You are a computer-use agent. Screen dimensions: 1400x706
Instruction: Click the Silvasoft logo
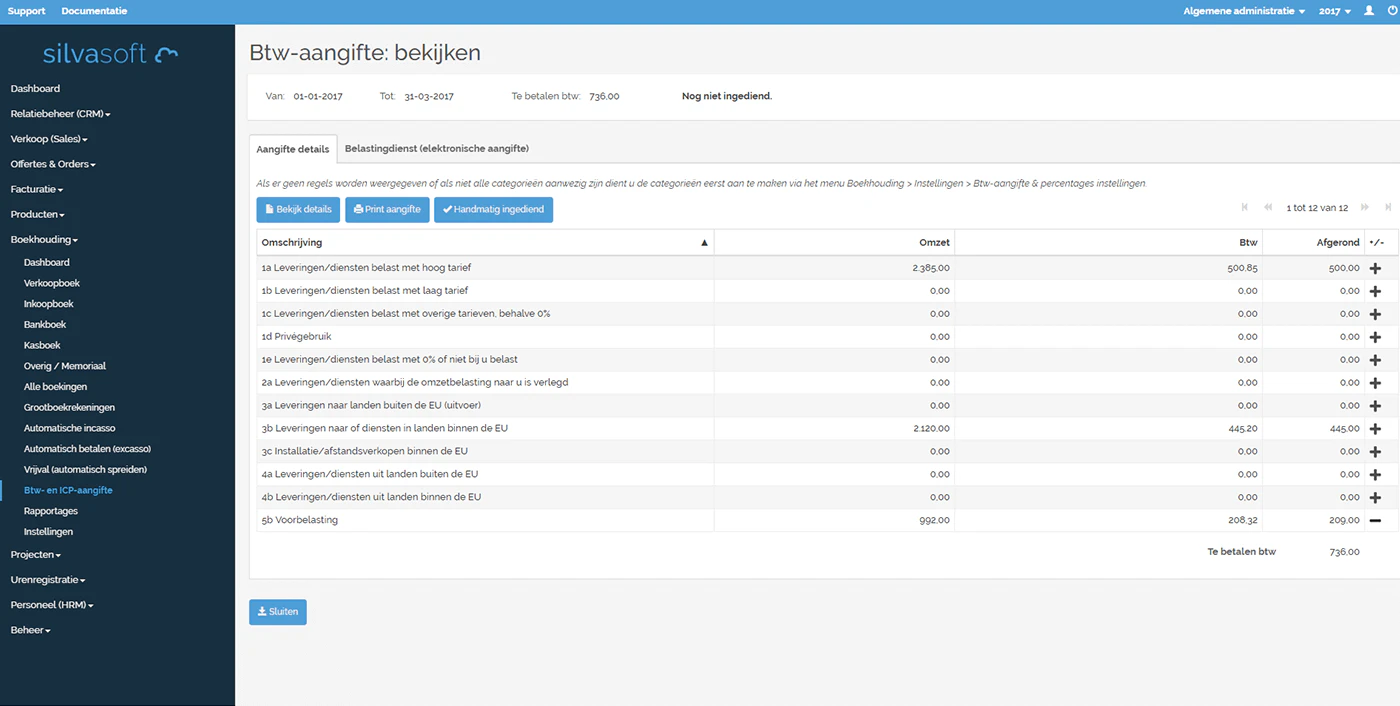(110, 54)
